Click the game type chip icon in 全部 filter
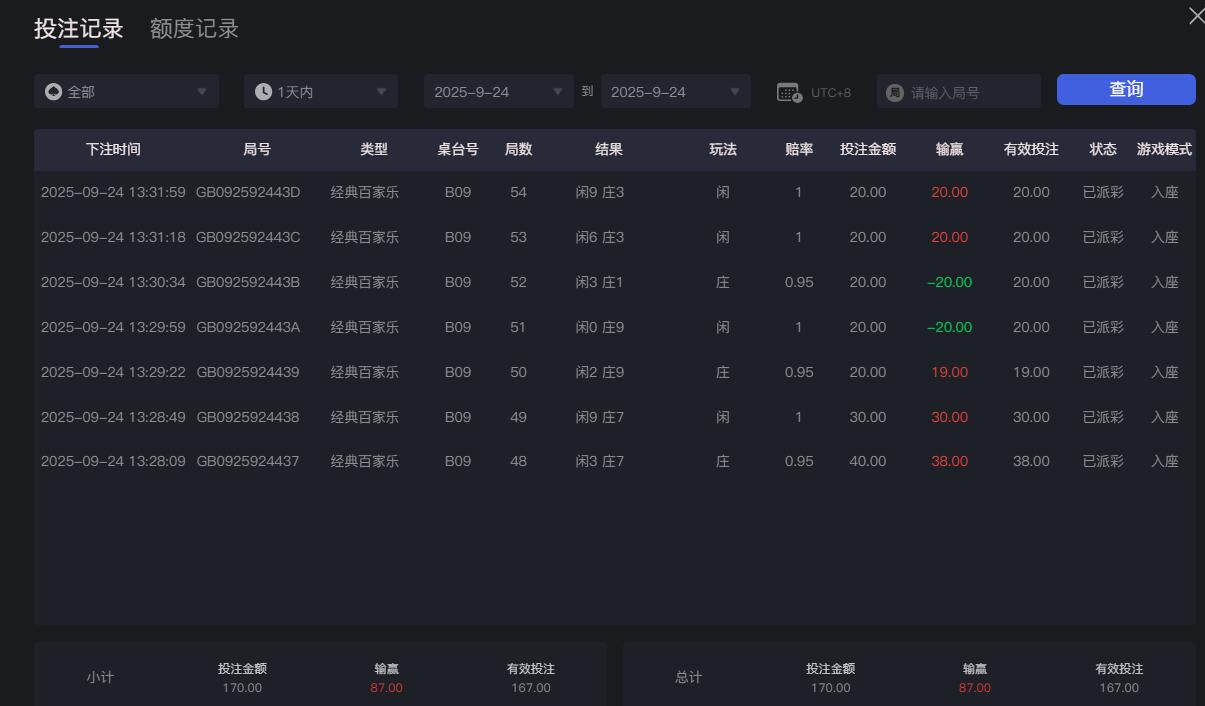1205x706 pixels. coord(53,90)
